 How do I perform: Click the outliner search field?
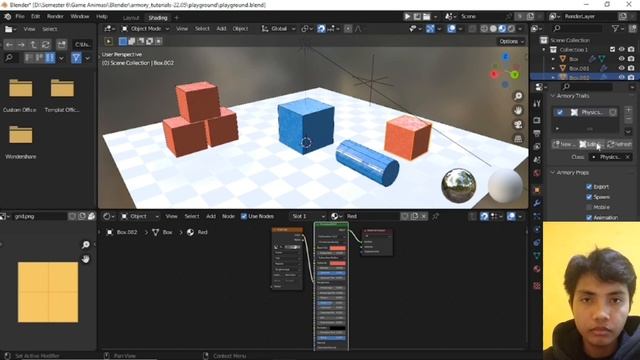click(577, 29)
